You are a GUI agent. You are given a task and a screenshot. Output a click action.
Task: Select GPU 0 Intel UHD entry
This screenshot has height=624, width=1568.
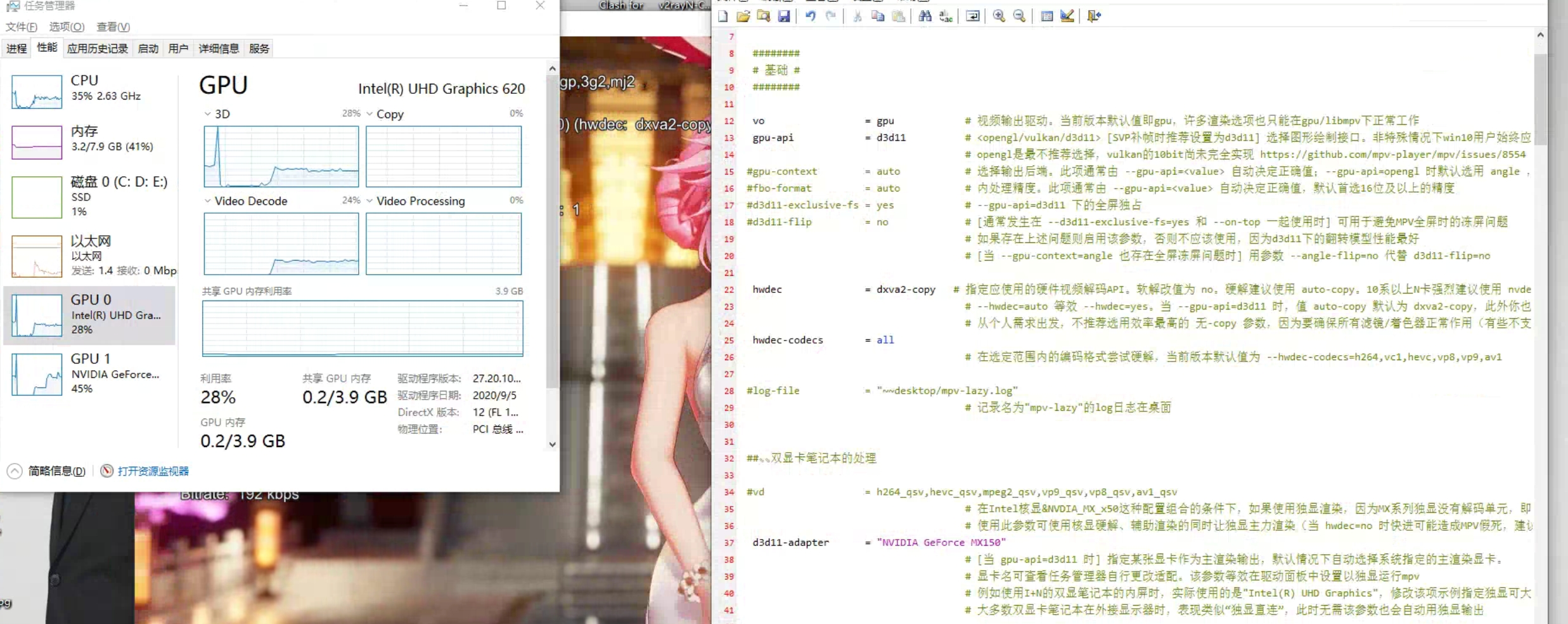[90, 315]
